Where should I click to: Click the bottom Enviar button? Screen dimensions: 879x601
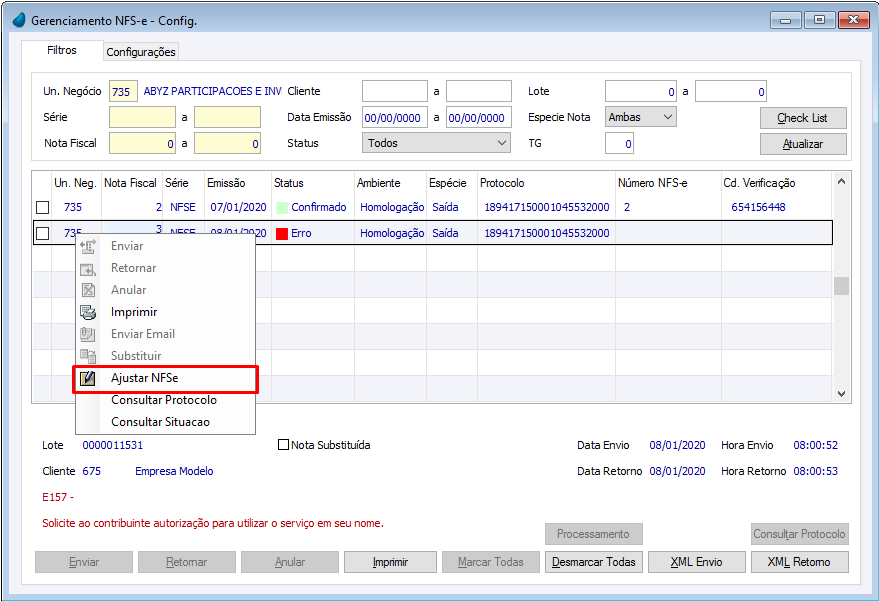click(84, 562)
